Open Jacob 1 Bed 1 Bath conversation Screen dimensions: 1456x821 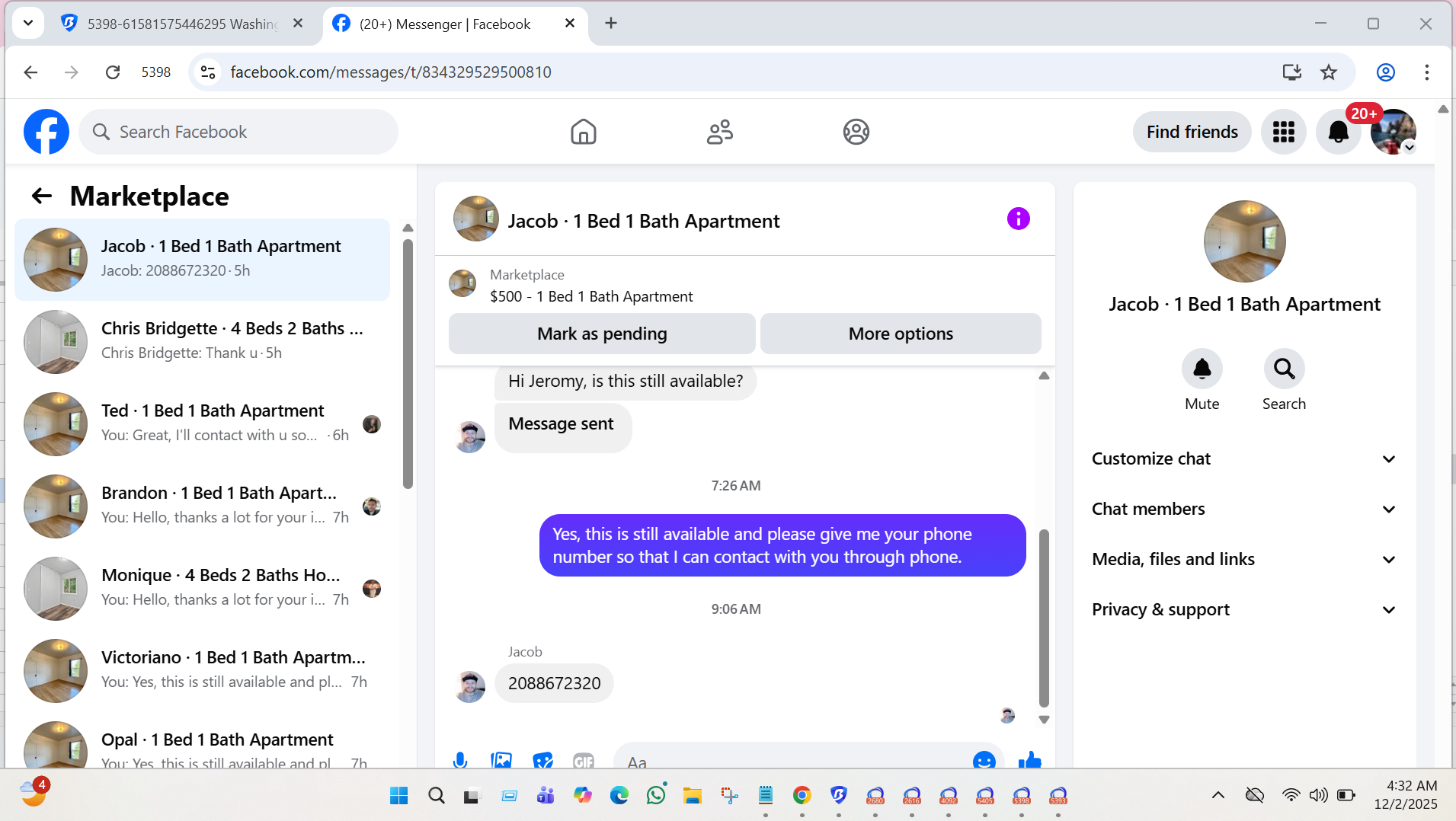tap(203, 259)
